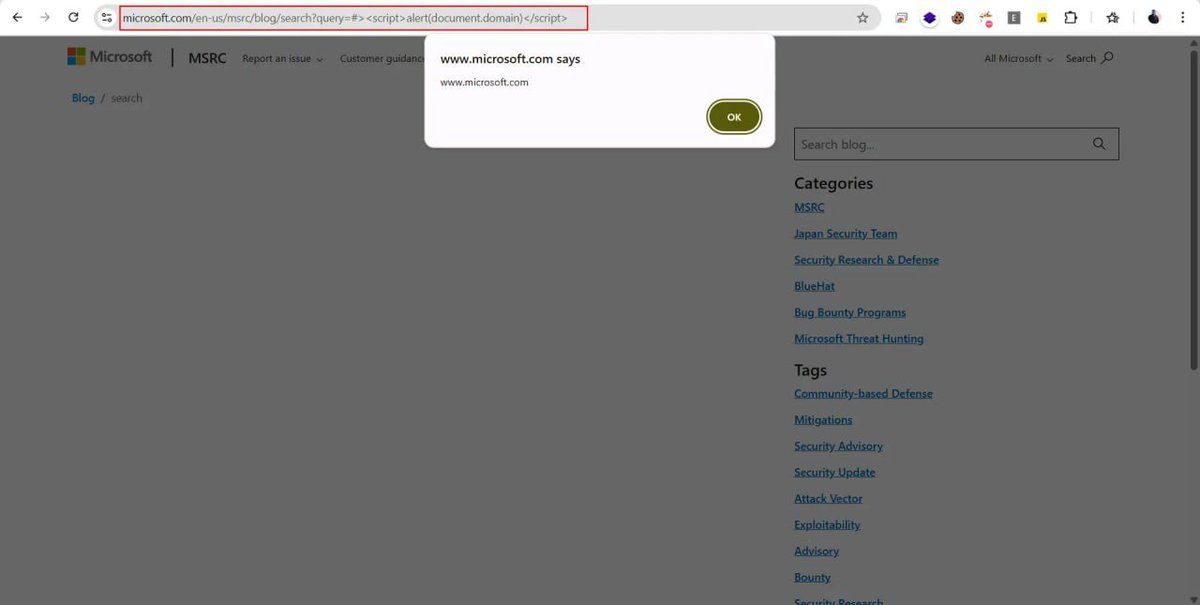Screen dimensions: 1200x605
Task: Open the Exploitability tag
Action: (827, 525)
